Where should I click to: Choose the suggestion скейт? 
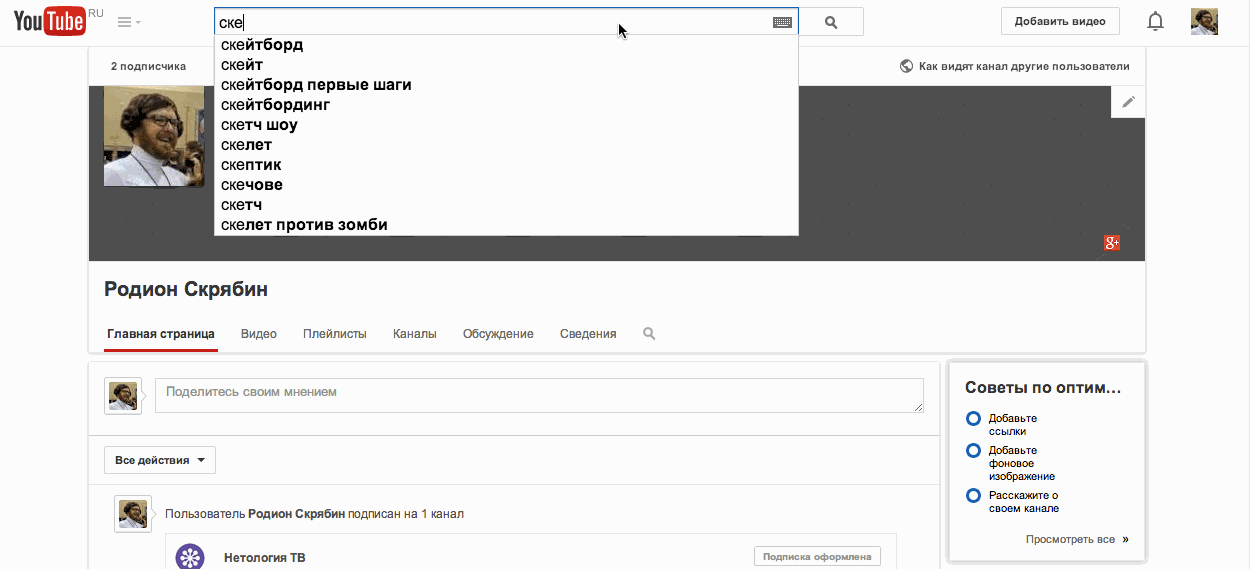click(x=506, y=65)
